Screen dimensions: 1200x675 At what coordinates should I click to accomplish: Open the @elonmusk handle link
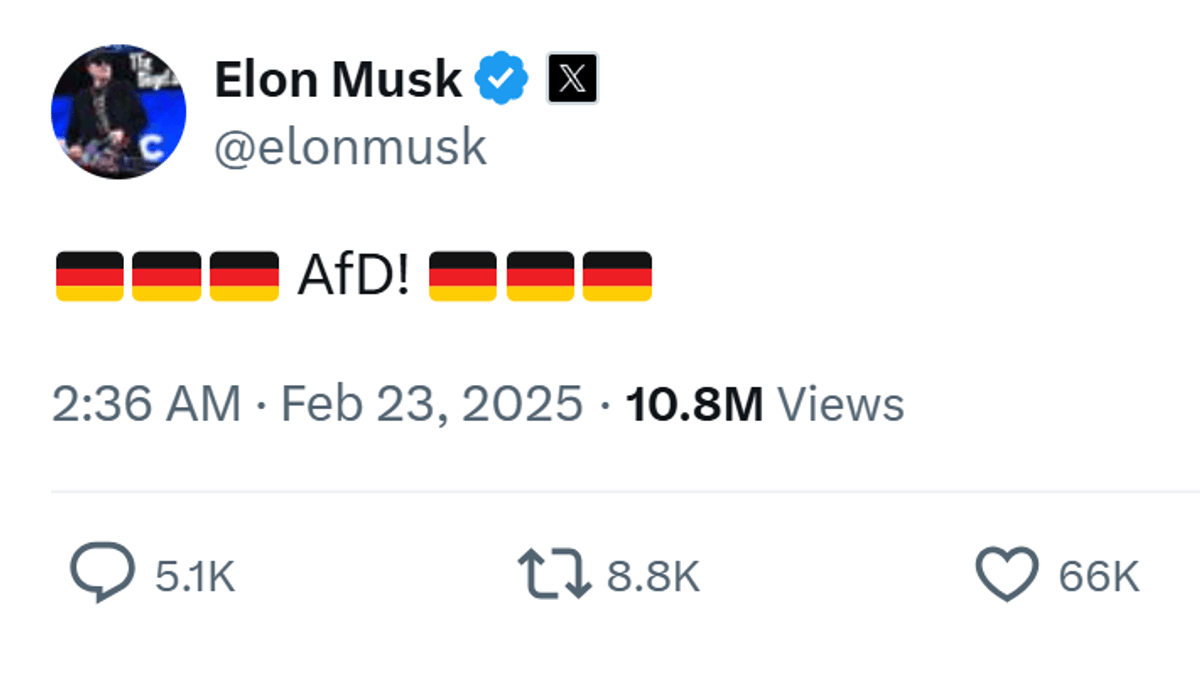pyautogui.click(x=350, y=147)
